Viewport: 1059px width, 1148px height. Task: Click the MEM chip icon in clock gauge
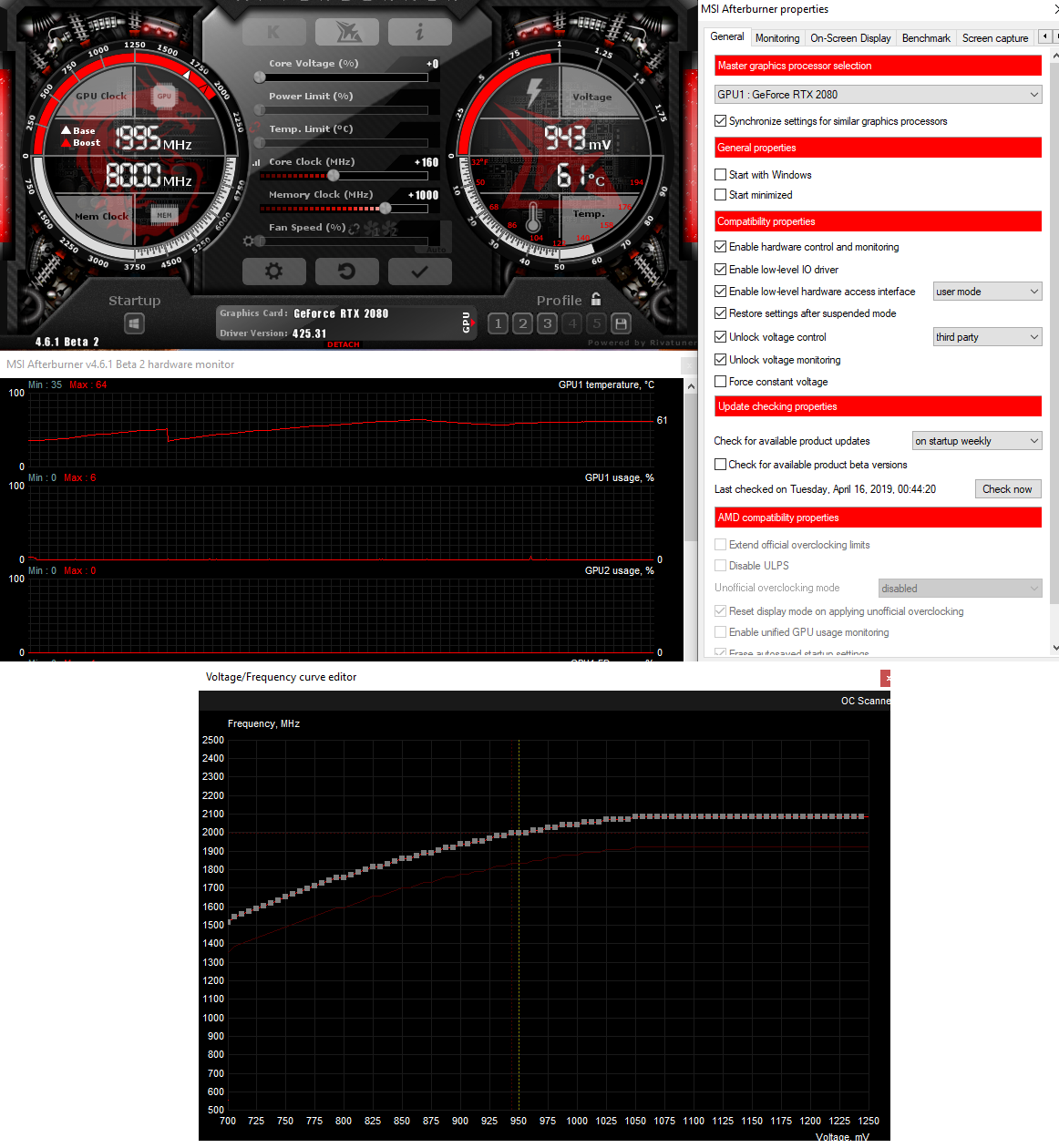[x=164, y=215]
